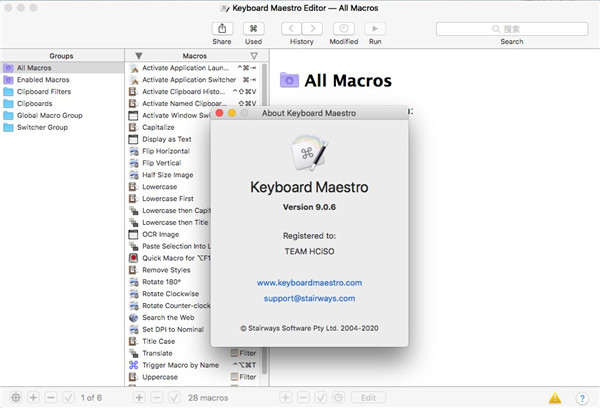
Task: Click the Keyboard Maestro app icon in About
Action: click(x=309, y=153)
